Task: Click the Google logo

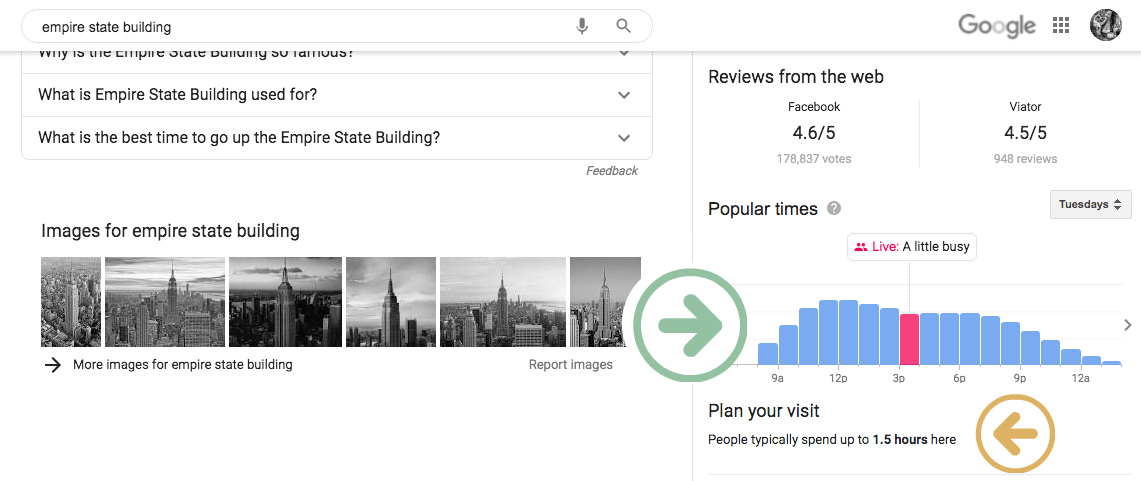Action: [x=996, y=26]
